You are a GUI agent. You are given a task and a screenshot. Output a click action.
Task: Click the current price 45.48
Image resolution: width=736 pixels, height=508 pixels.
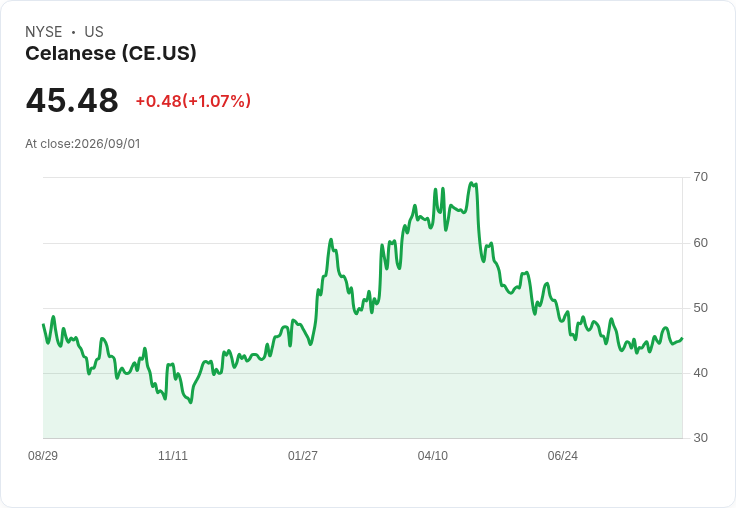pyautogui.click(x=72, y=100)
